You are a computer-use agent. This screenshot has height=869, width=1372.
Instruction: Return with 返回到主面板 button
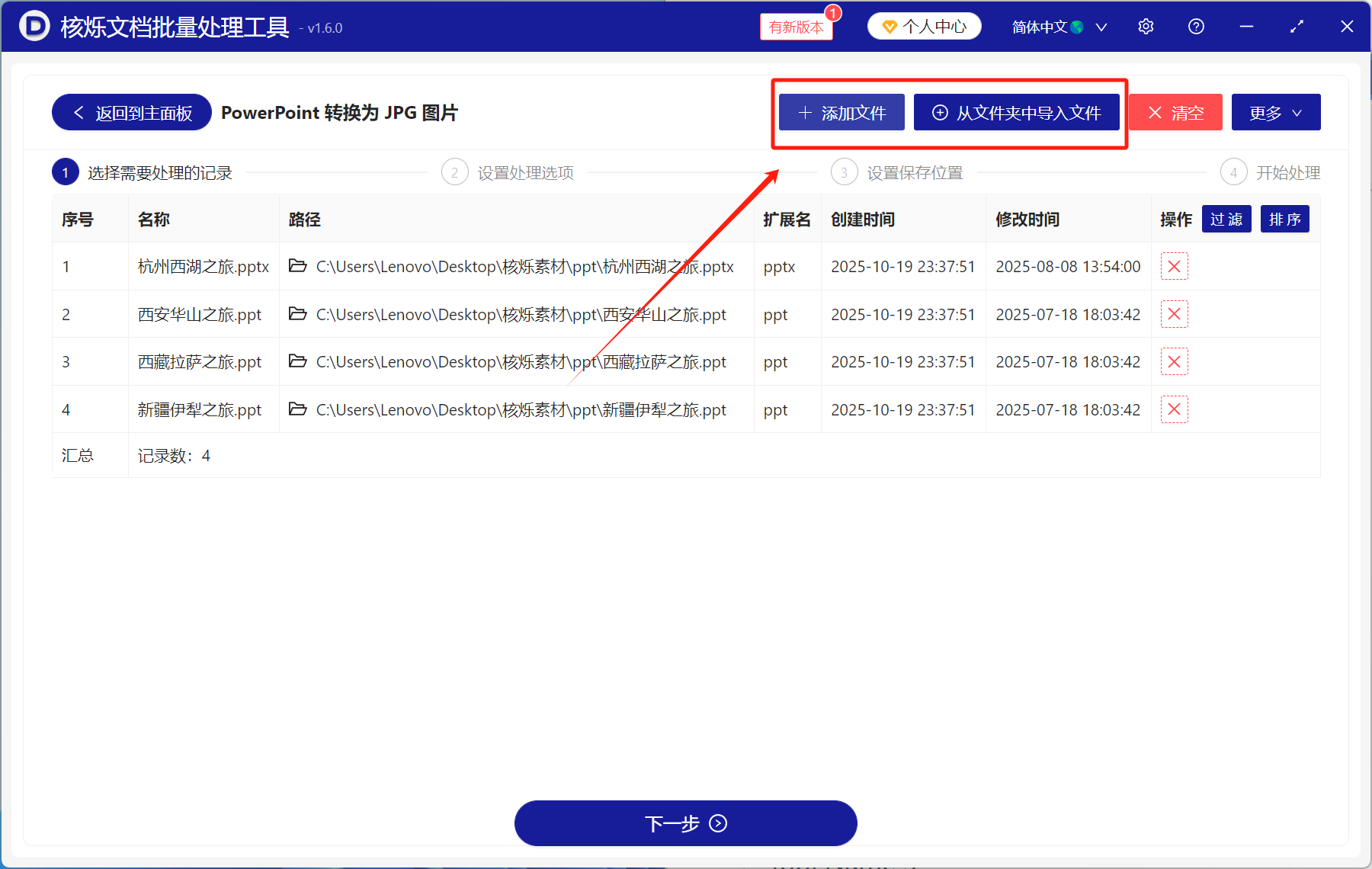(x=132, y=113)
